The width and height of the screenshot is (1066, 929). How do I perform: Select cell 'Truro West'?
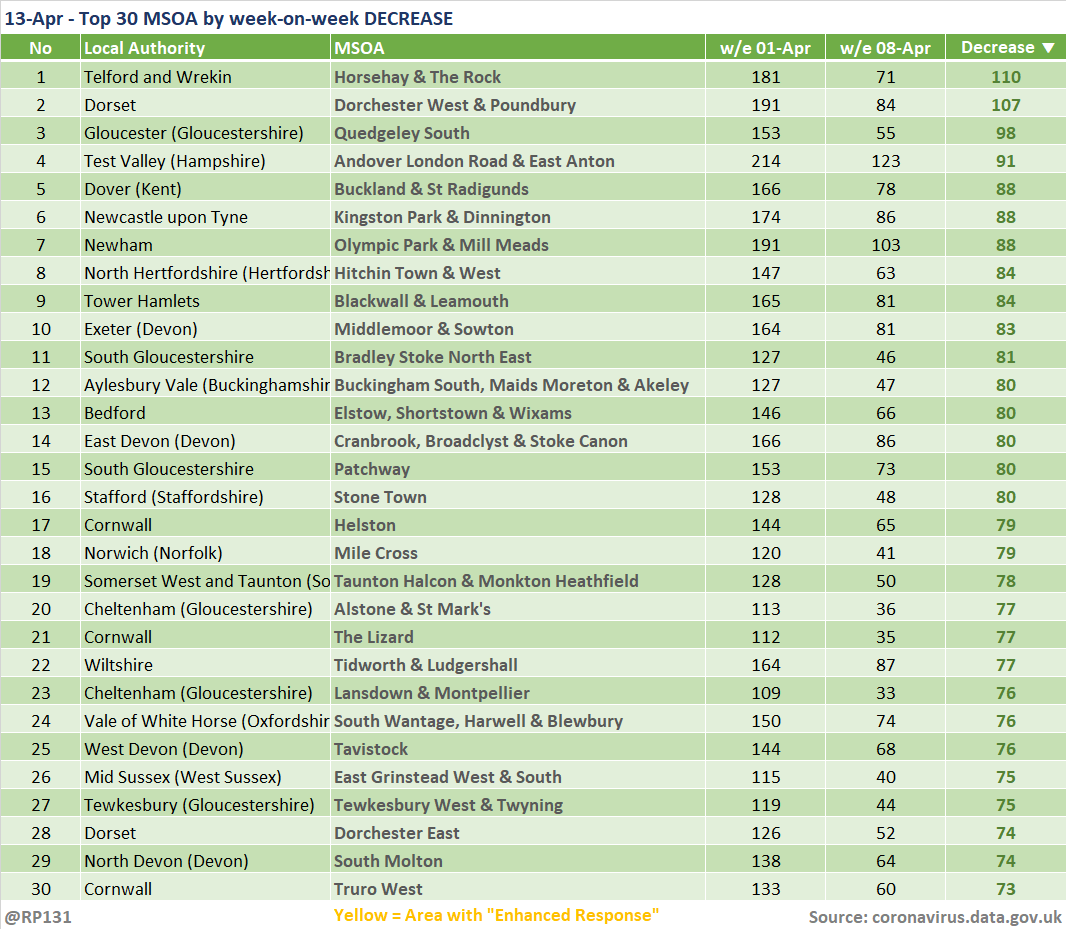click(517, 889)
